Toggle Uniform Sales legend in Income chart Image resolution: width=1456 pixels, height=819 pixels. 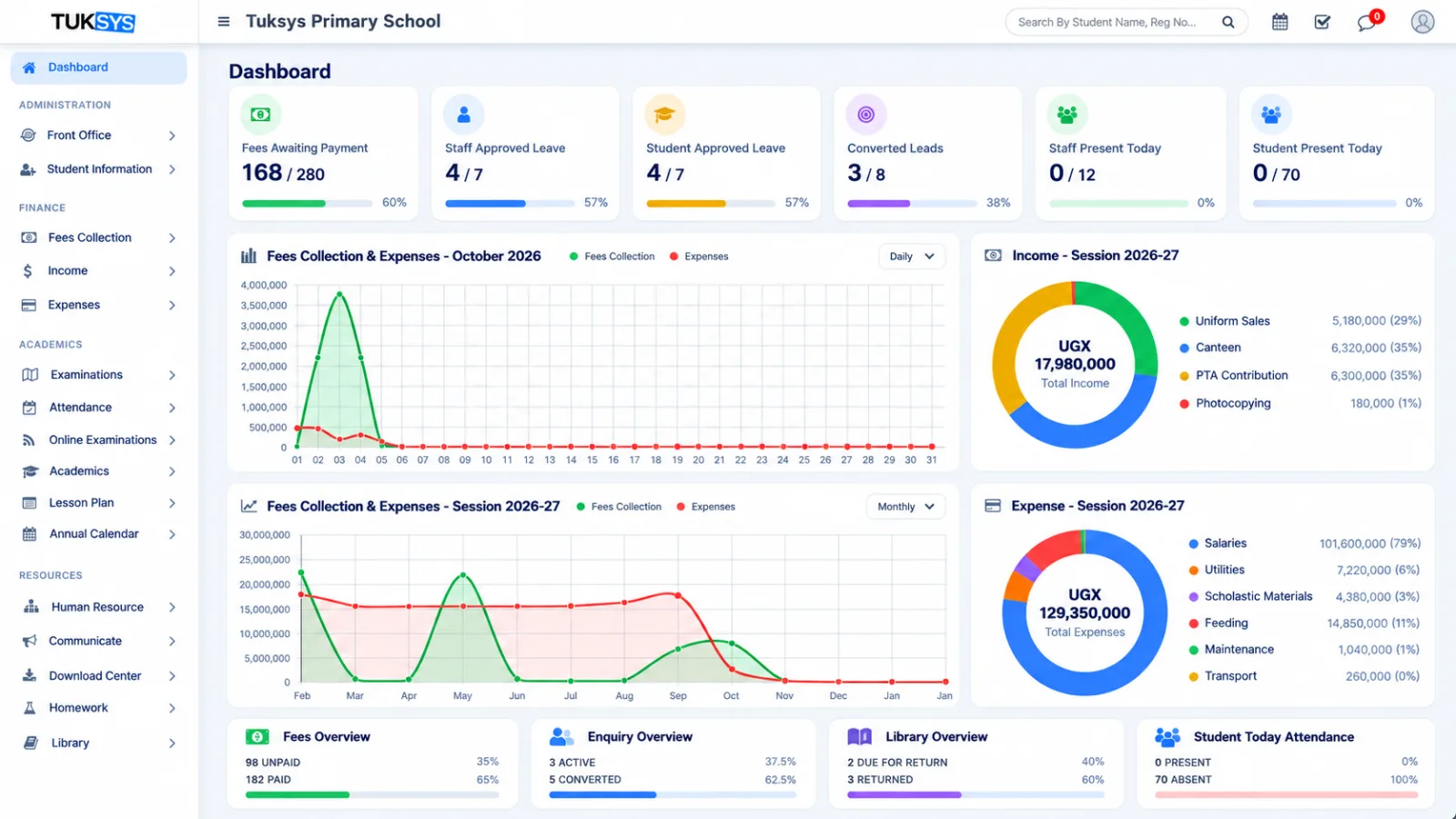coord(1225,321)
